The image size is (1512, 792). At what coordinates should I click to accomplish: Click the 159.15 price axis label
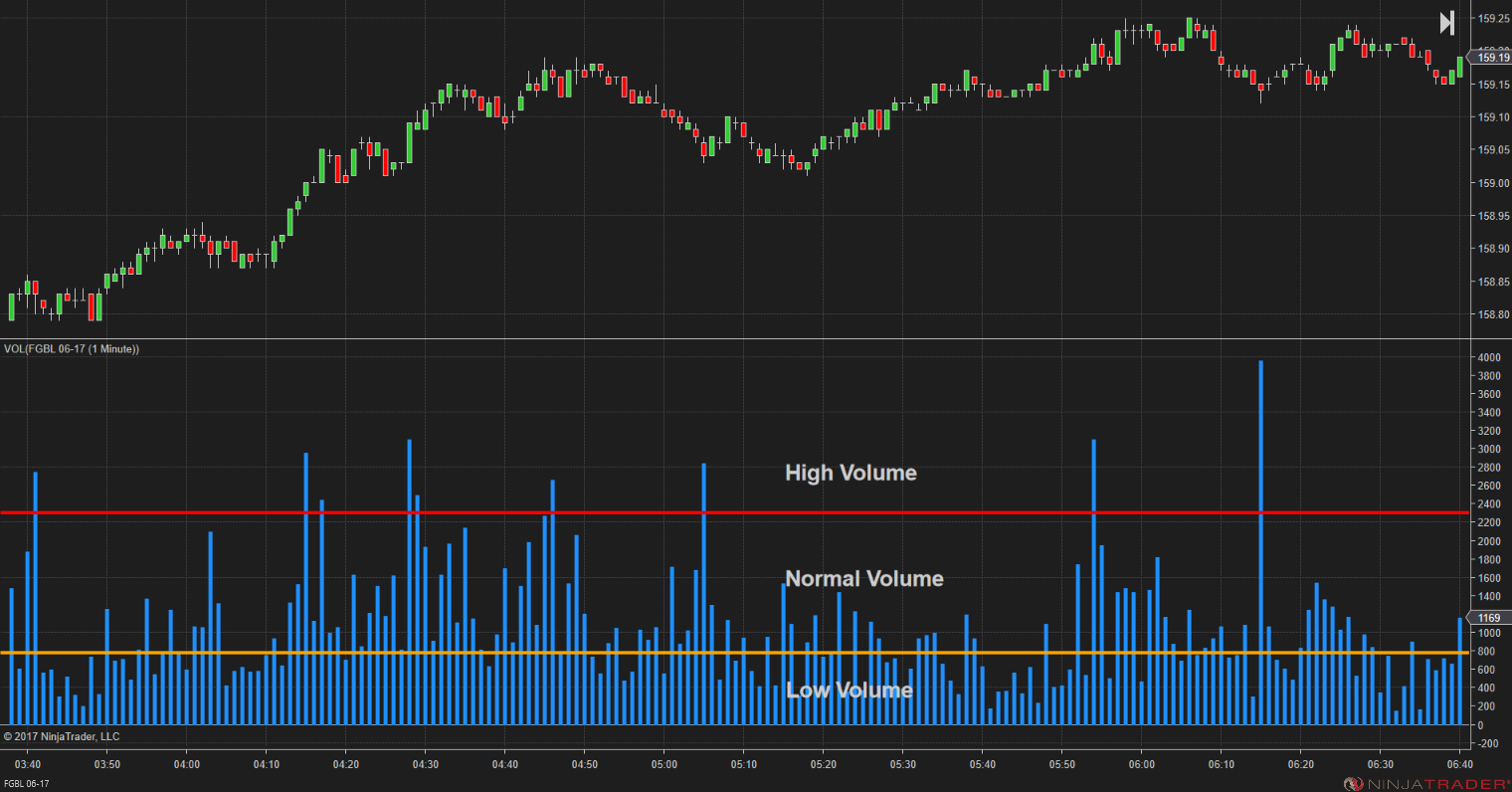tap(1493, 85)
